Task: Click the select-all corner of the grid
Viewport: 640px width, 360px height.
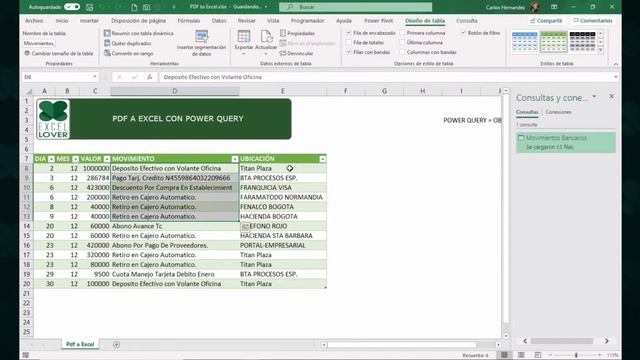Action: tap(28, 91)
